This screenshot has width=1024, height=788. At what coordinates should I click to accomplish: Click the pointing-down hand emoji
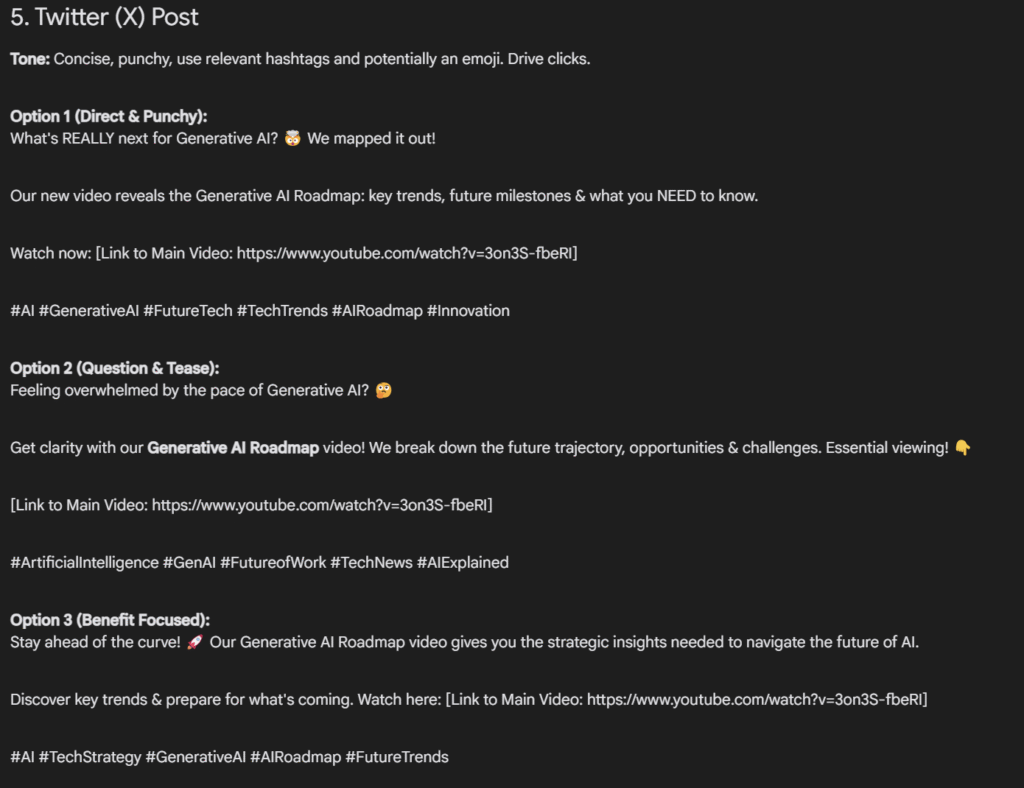click(x=962, y=448)
